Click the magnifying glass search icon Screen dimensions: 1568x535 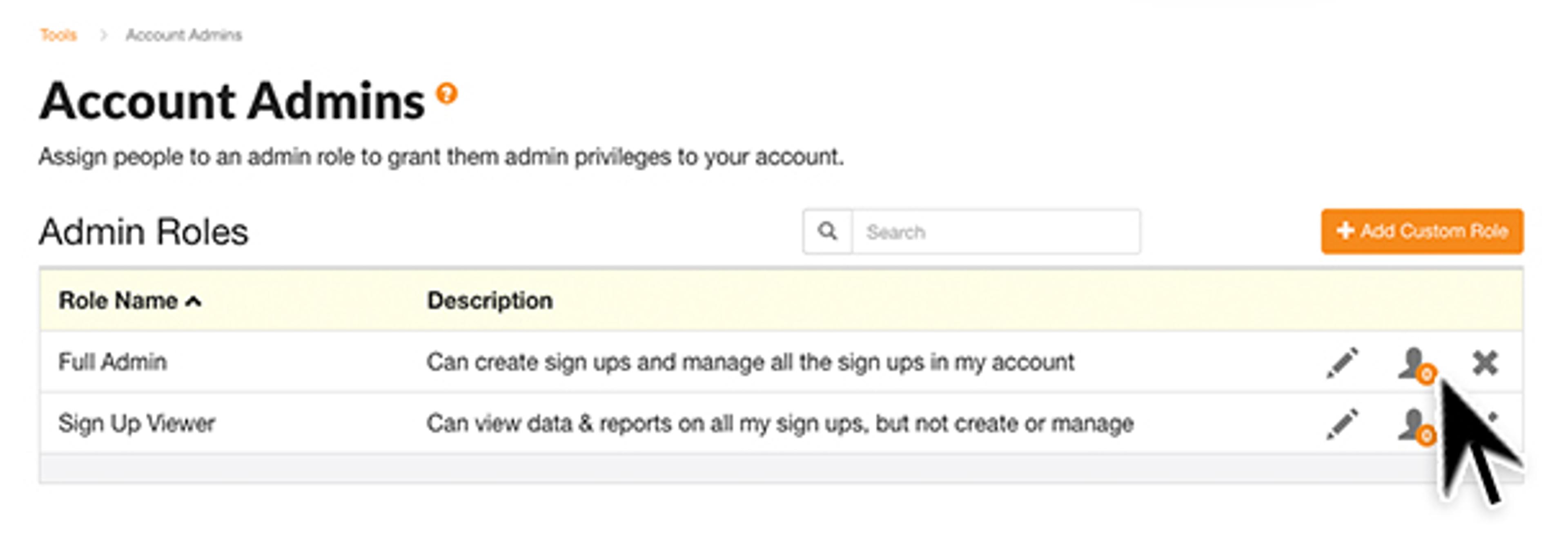coord(827,232)
